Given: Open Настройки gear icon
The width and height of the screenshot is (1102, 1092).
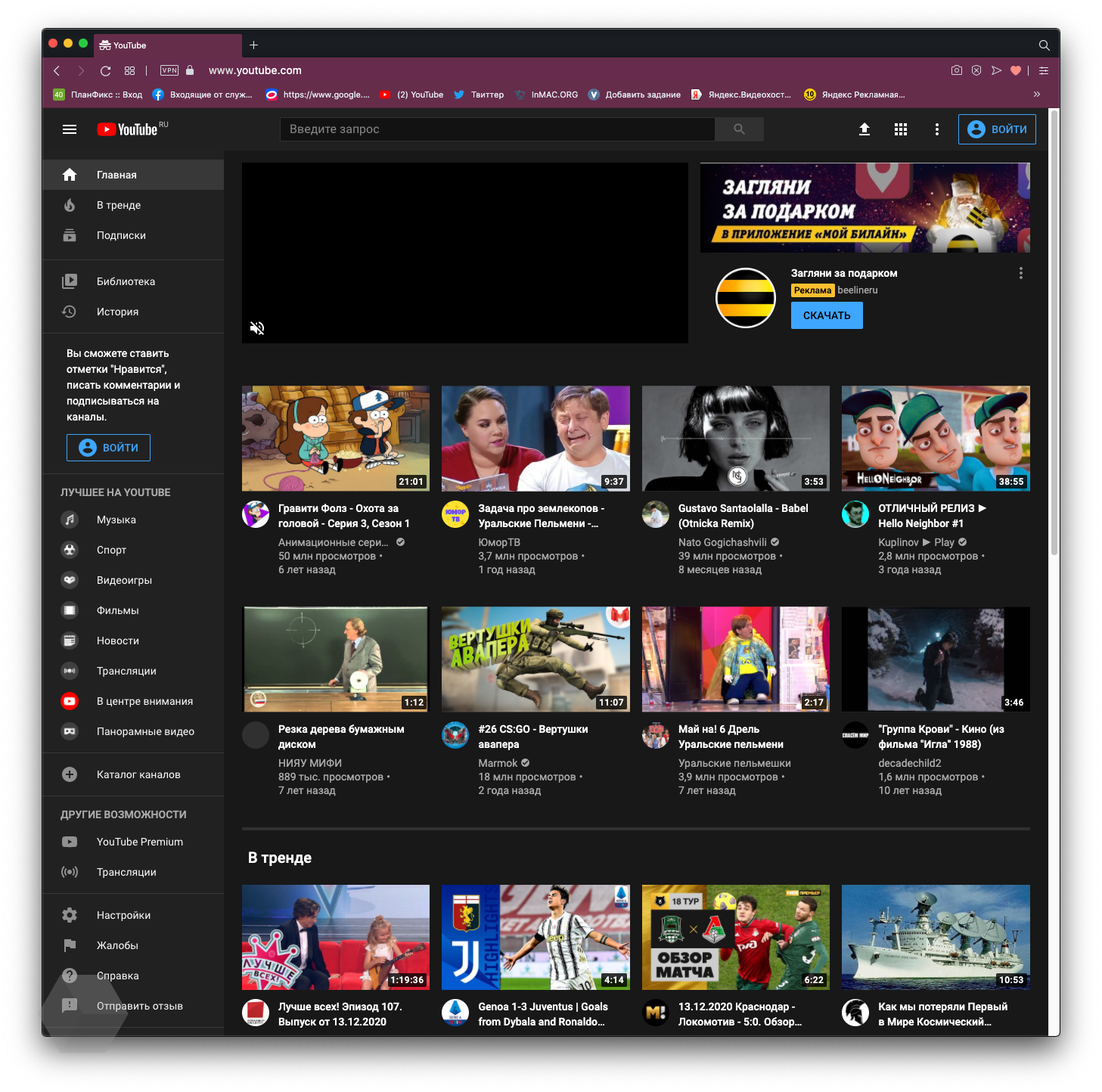Looking at the screenshot, I should [70, 915].
